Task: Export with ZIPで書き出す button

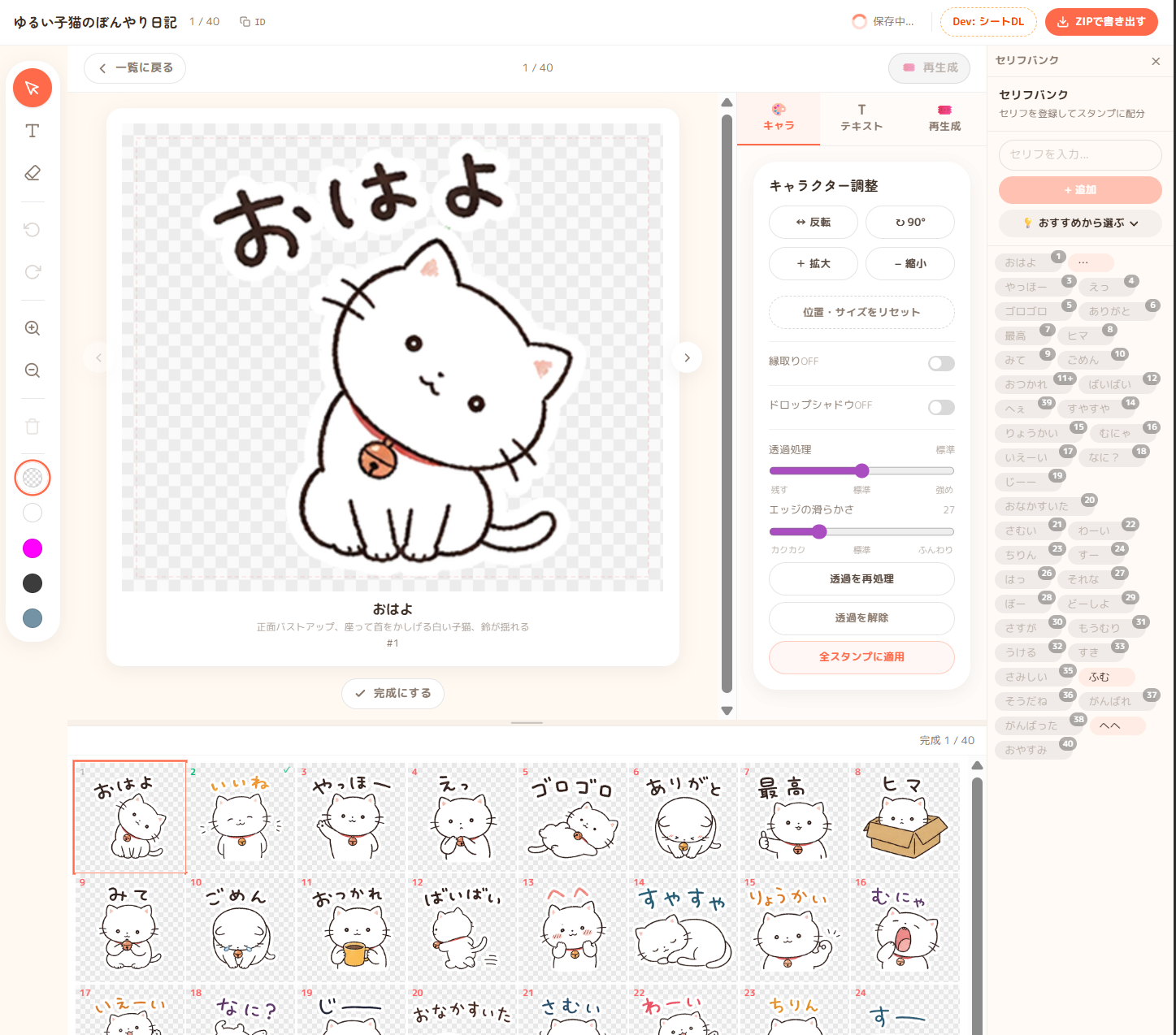Action: click(1101, 22)
